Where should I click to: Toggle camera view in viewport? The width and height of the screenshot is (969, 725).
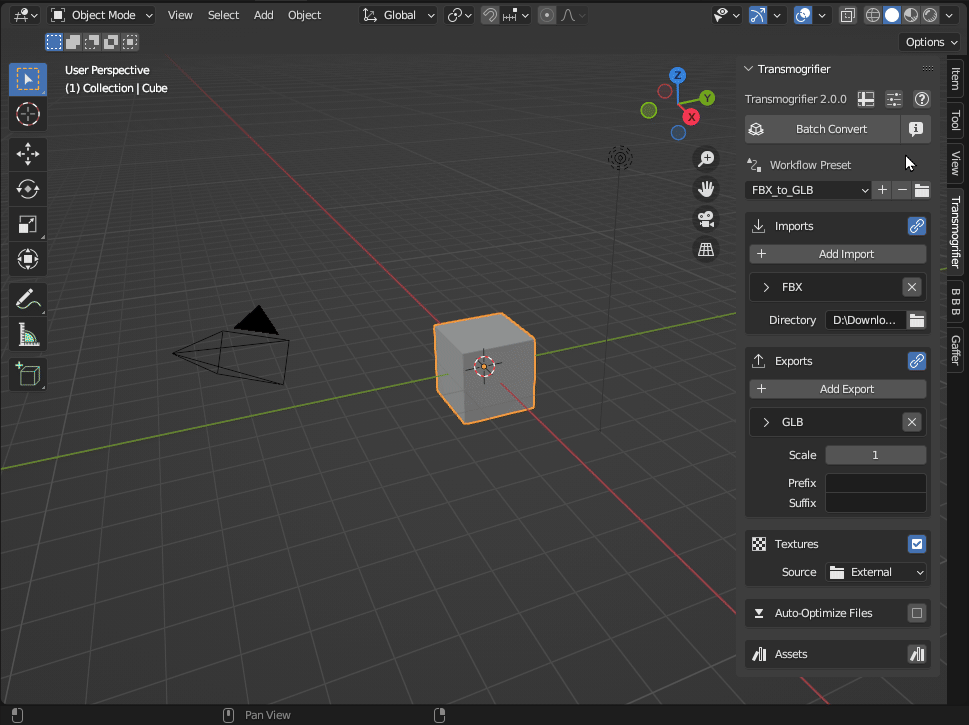pyautogui.click(x=706, y=219)
